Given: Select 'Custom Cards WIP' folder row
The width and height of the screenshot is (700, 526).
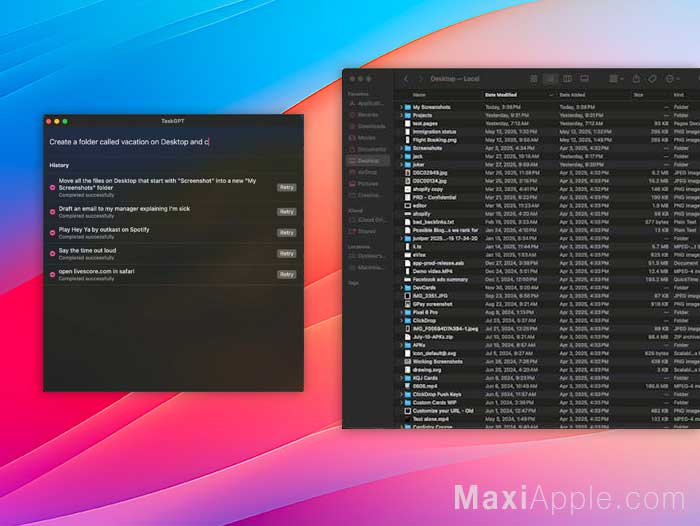Looking at the screenshot, I should (548, 403).
